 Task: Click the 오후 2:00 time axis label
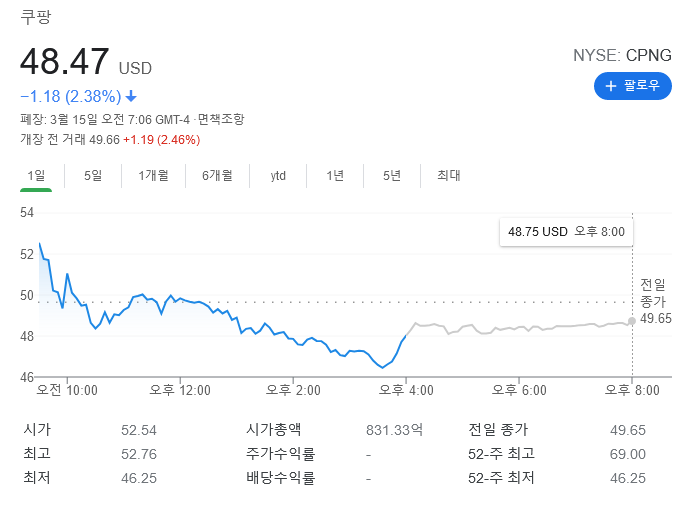tap(293, 390)
